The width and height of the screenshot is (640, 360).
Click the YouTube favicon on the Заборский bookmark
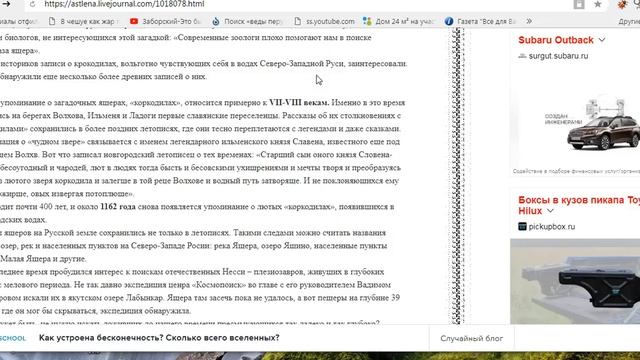tap(134, 21)
